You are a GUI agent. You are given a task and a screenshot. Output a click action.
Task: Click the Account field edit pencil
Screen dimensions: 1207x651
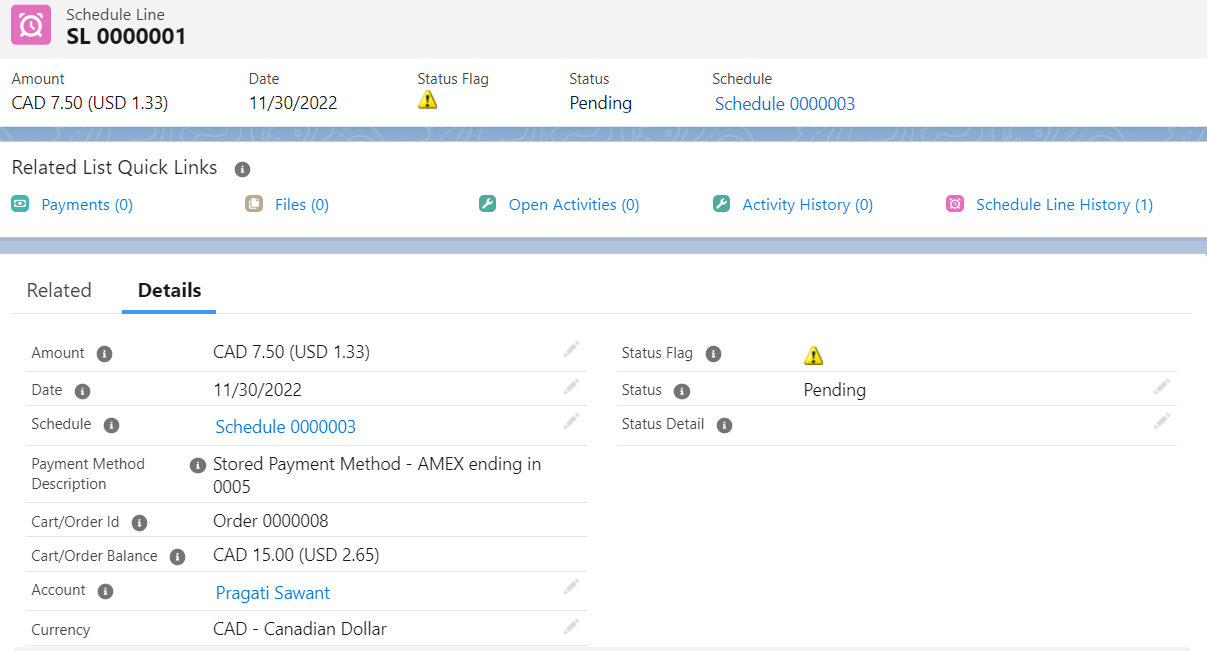571,587
